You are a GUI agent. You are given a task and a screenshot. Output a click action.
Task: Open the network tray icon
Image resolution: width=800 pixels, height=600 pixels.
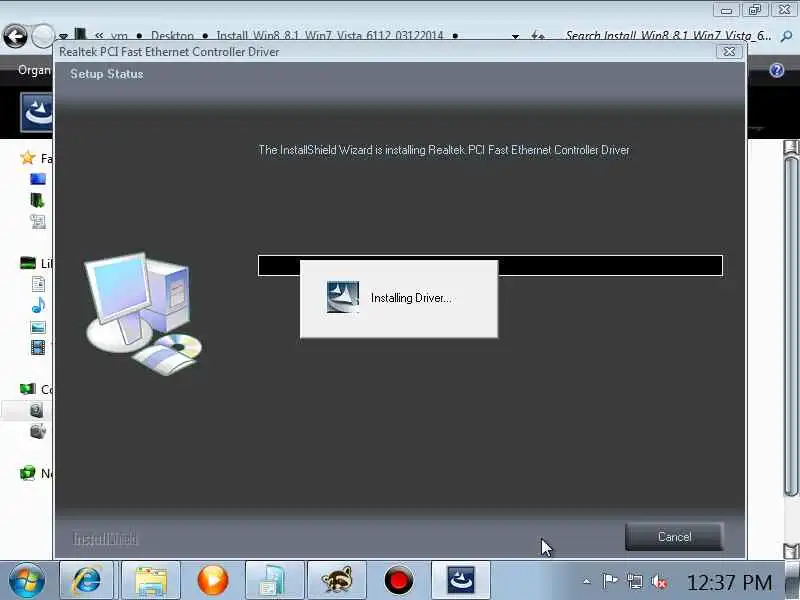tap(635, 582)
